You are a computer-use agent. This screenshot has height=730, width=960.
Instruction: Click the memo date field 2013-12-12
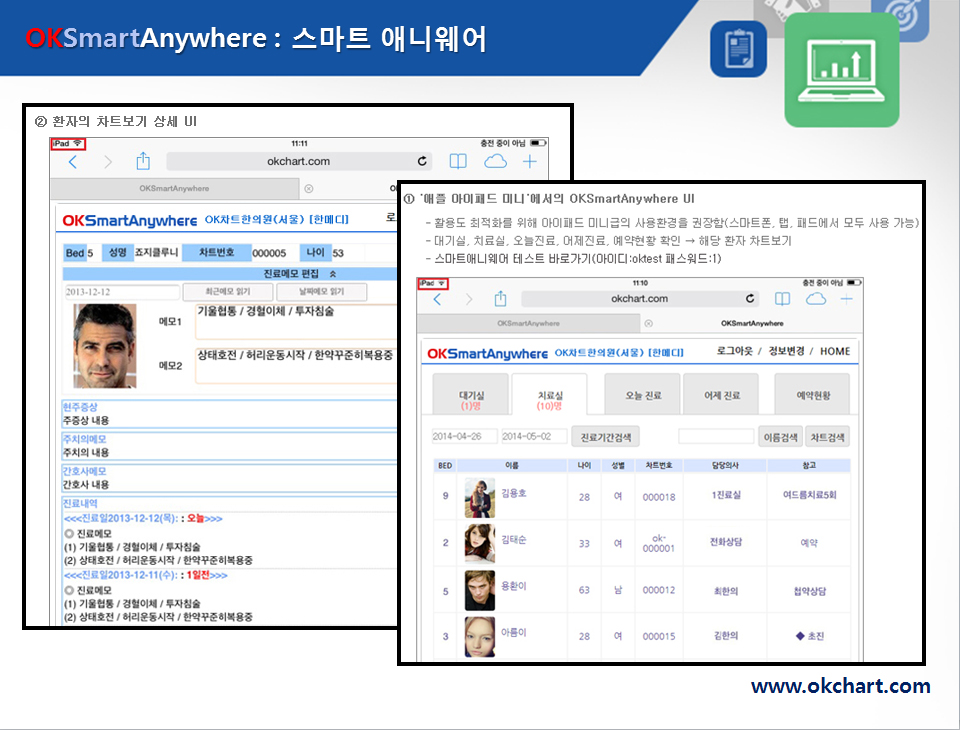(122, 292)
